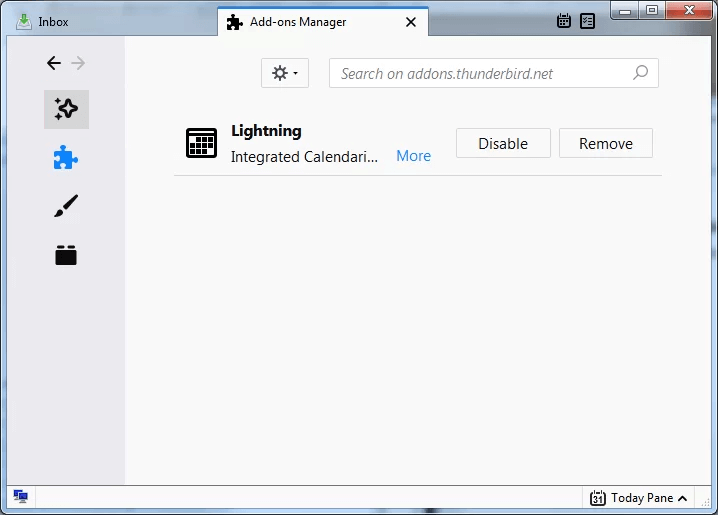Select the Add-ons Manager tab
718x515 pixels.
tap(323, 22)
